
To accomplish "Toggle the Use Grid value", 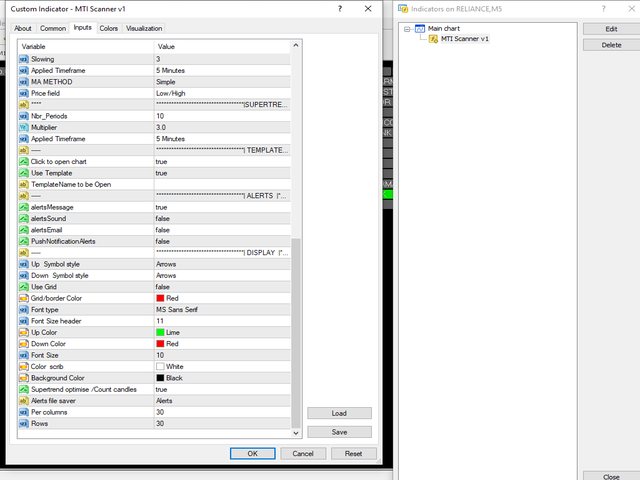I will [222, 286].
